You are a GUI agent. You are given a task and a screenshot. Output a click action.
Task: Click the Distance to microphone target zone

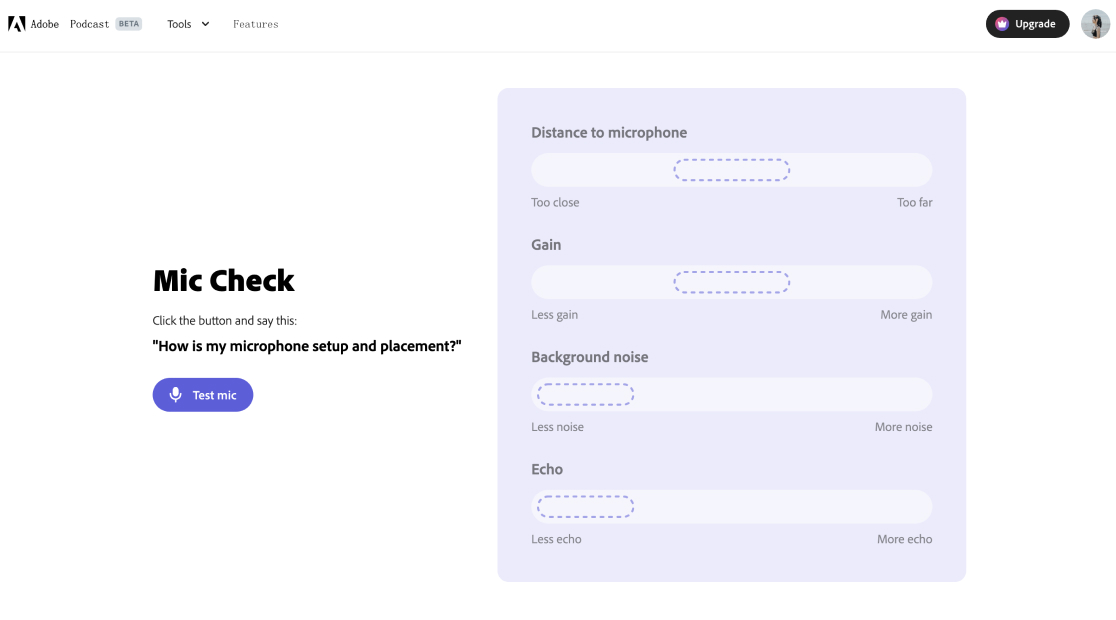point(732,170)
